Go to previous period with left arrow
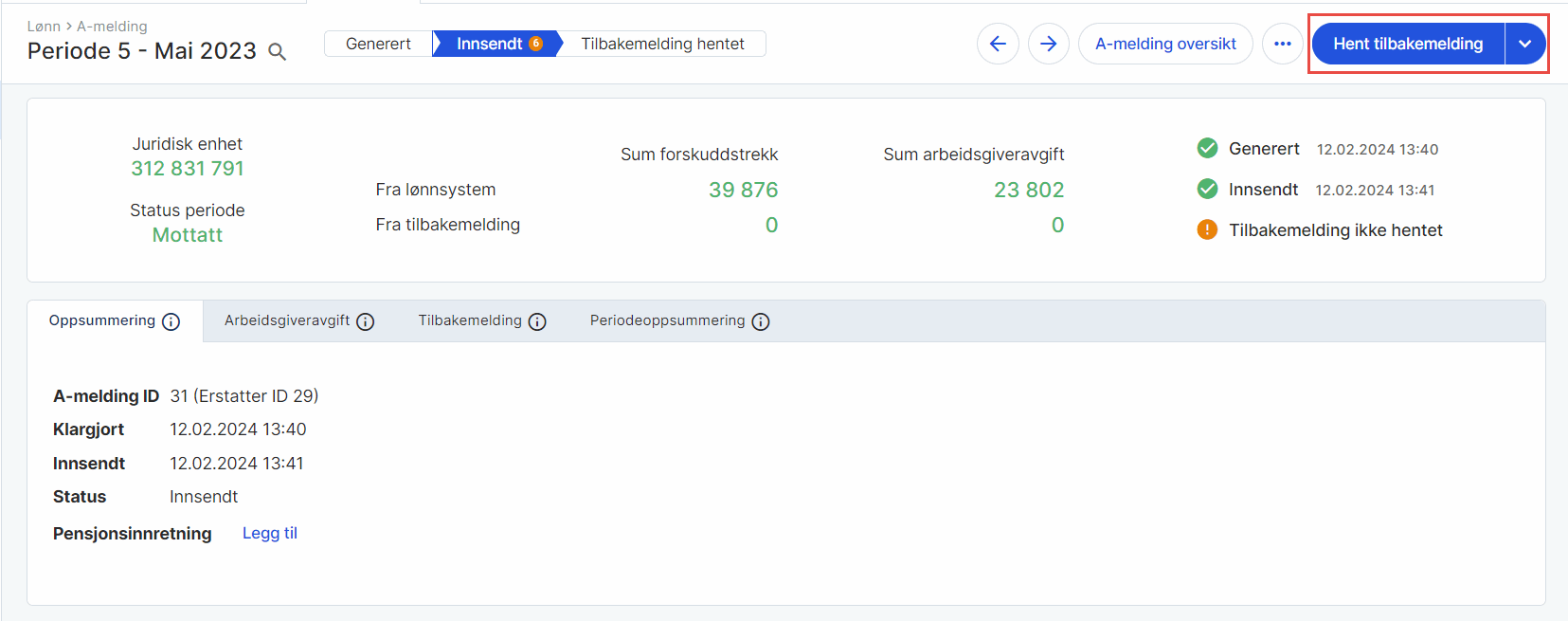Image resolution: width=1568 pixels, height=621 pixels. (998, 44)
